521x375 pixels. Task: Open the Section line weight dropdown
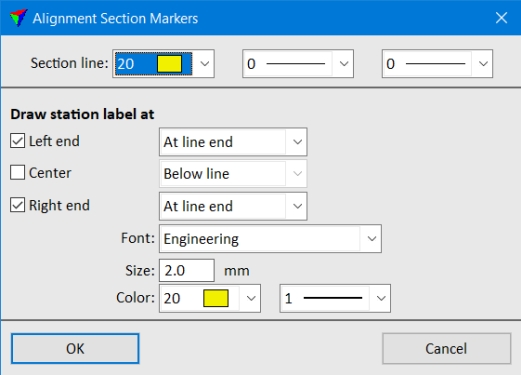coord(298,64)
